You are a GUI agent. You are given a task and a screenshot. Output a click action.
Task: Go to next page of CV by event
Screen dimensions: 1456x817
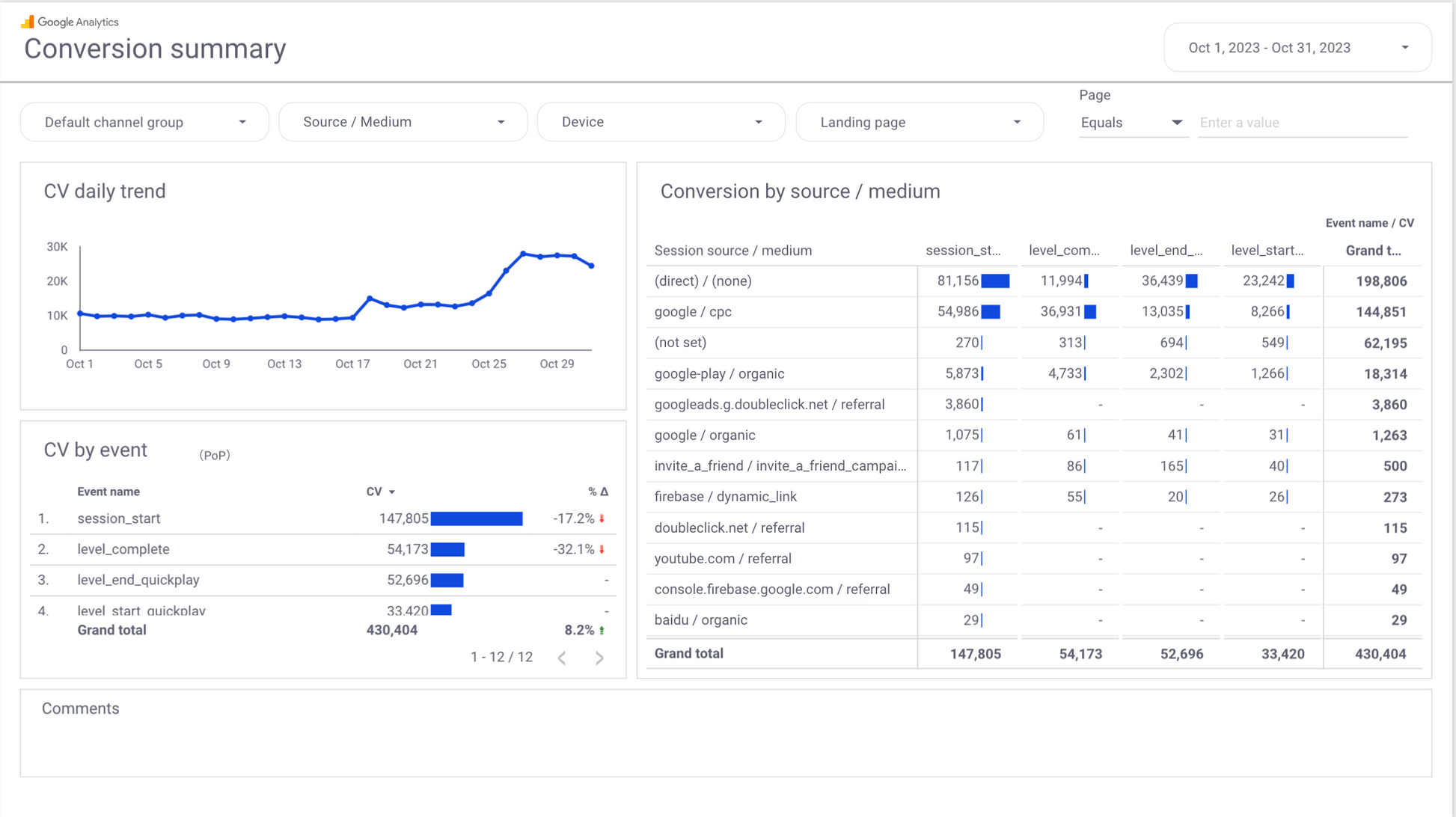599,658
